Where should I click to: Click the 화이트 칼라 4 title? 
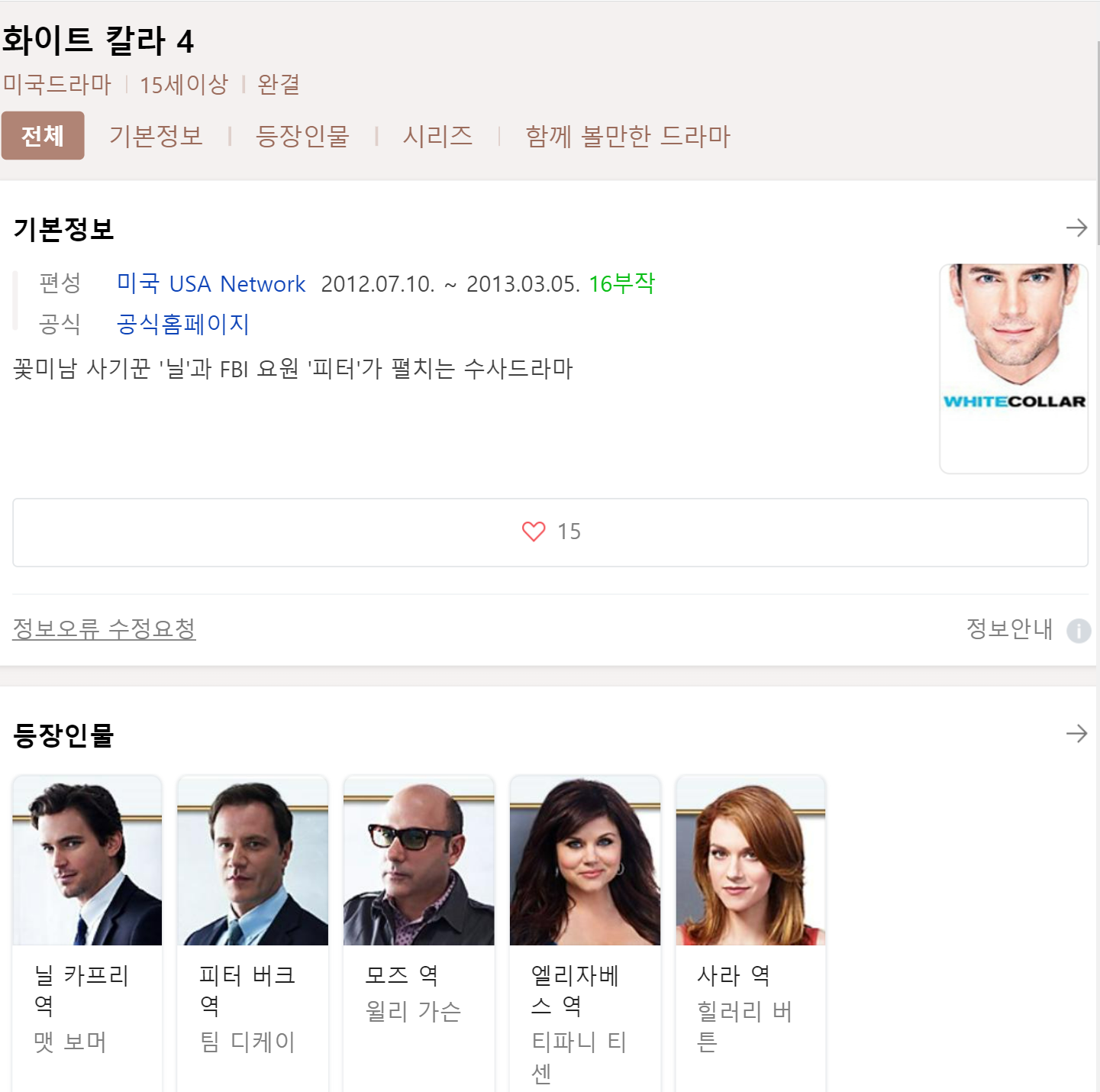click(x=98, y=40)
